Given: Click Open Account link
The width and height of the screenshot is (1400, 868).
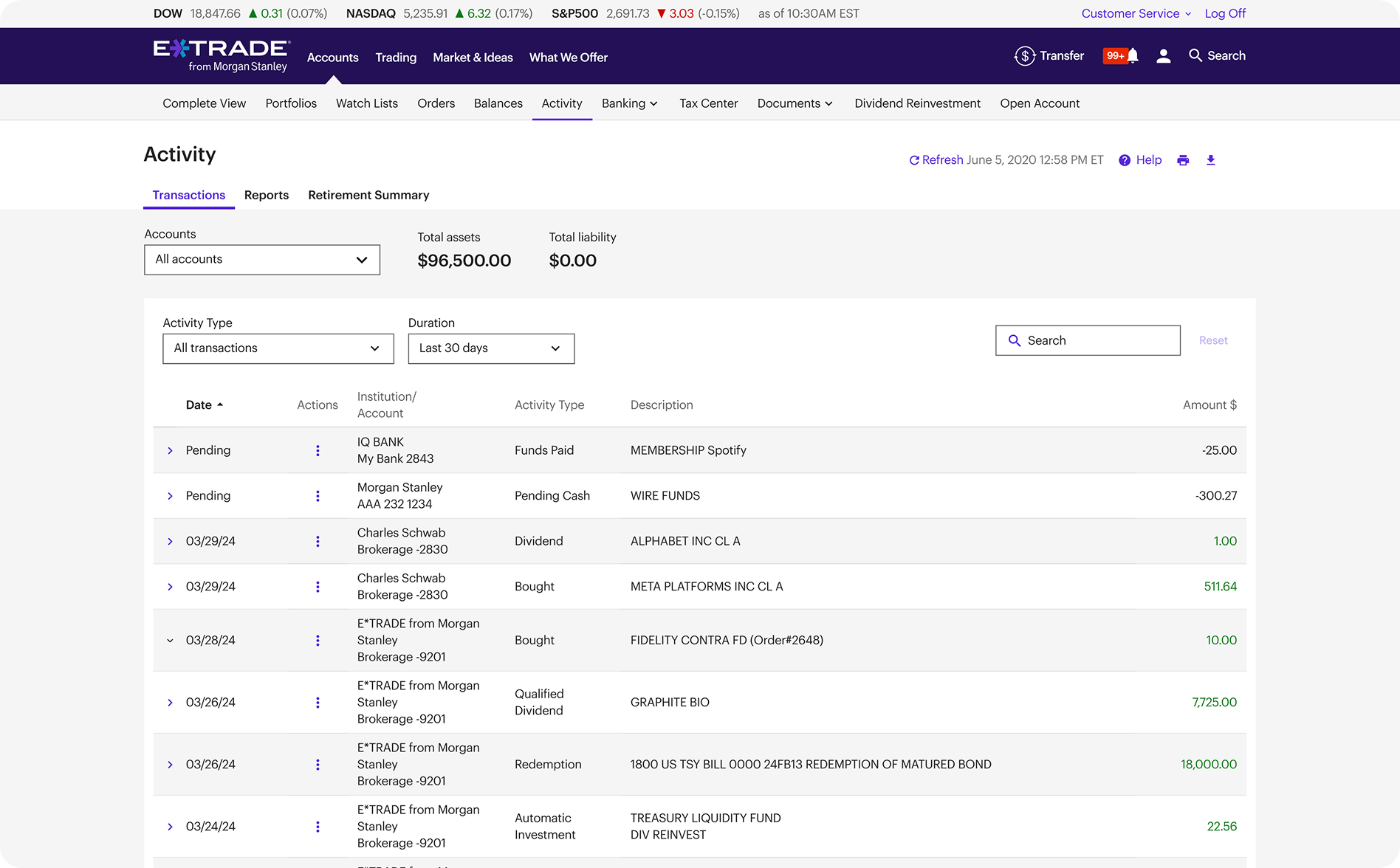Looking at the screenshot, I should click(1040, 103).
